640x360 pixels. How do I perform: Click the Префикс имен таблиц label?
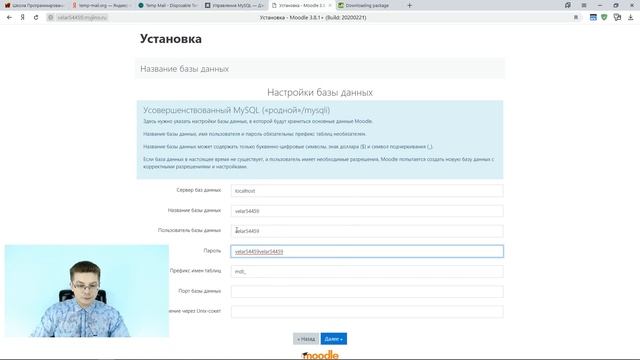tap(196, 271)
